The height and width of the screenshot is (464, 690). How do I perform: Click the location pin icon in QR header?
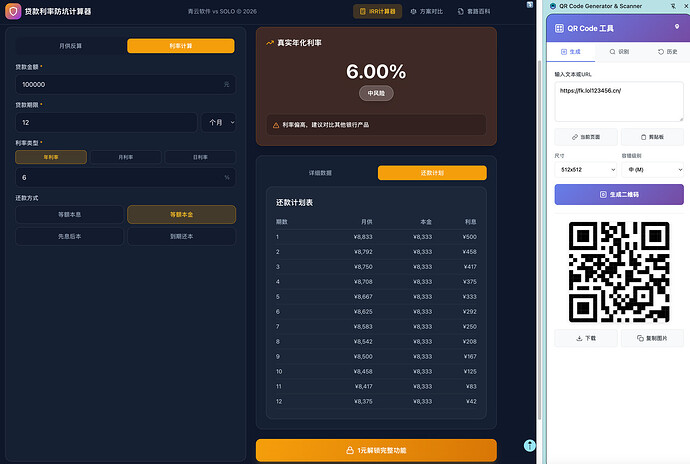[677, 27]
